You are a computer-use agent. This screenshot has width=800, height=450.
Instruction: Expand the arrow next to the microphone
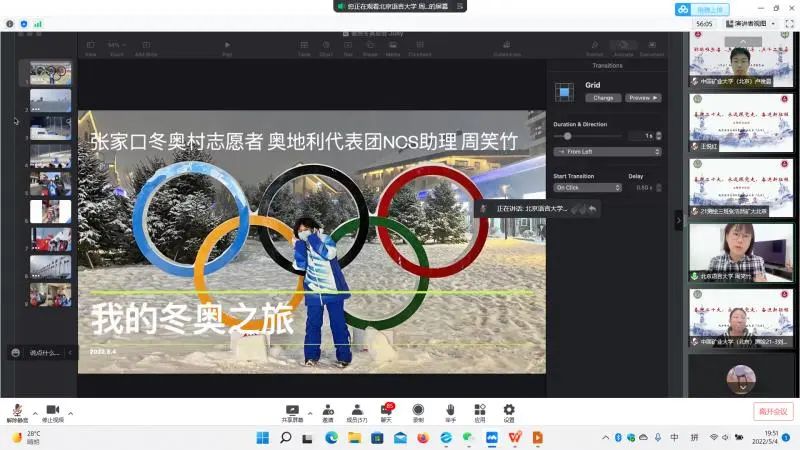tap(35, 411)
